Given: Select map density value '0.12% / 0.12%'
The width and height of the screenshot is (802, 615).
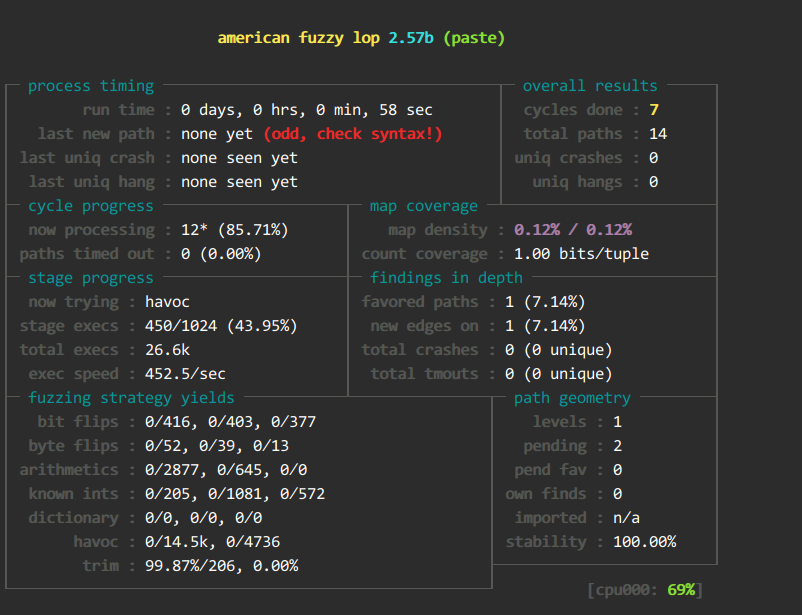Looking at the screenshot, I should (x=573, y=230).
